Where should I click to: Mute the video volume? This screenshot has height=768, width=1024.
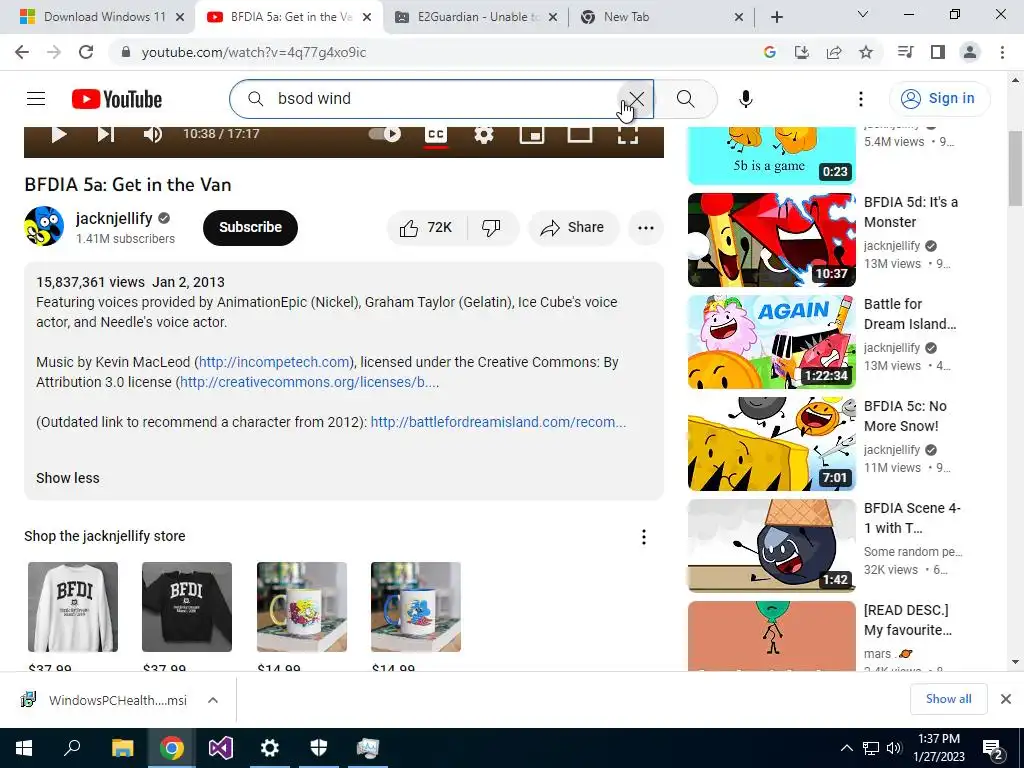153,134
